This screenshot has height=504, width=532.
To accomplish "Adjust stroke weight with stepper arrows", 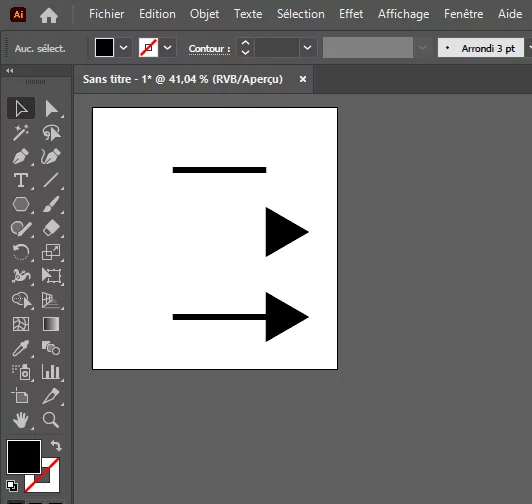I will [x=245, y=48].
